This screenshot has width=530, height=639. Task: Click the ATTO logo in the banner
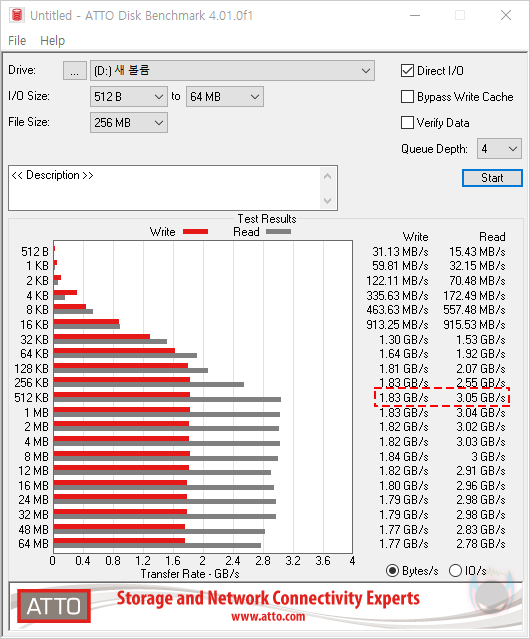(x=54, y=606)
